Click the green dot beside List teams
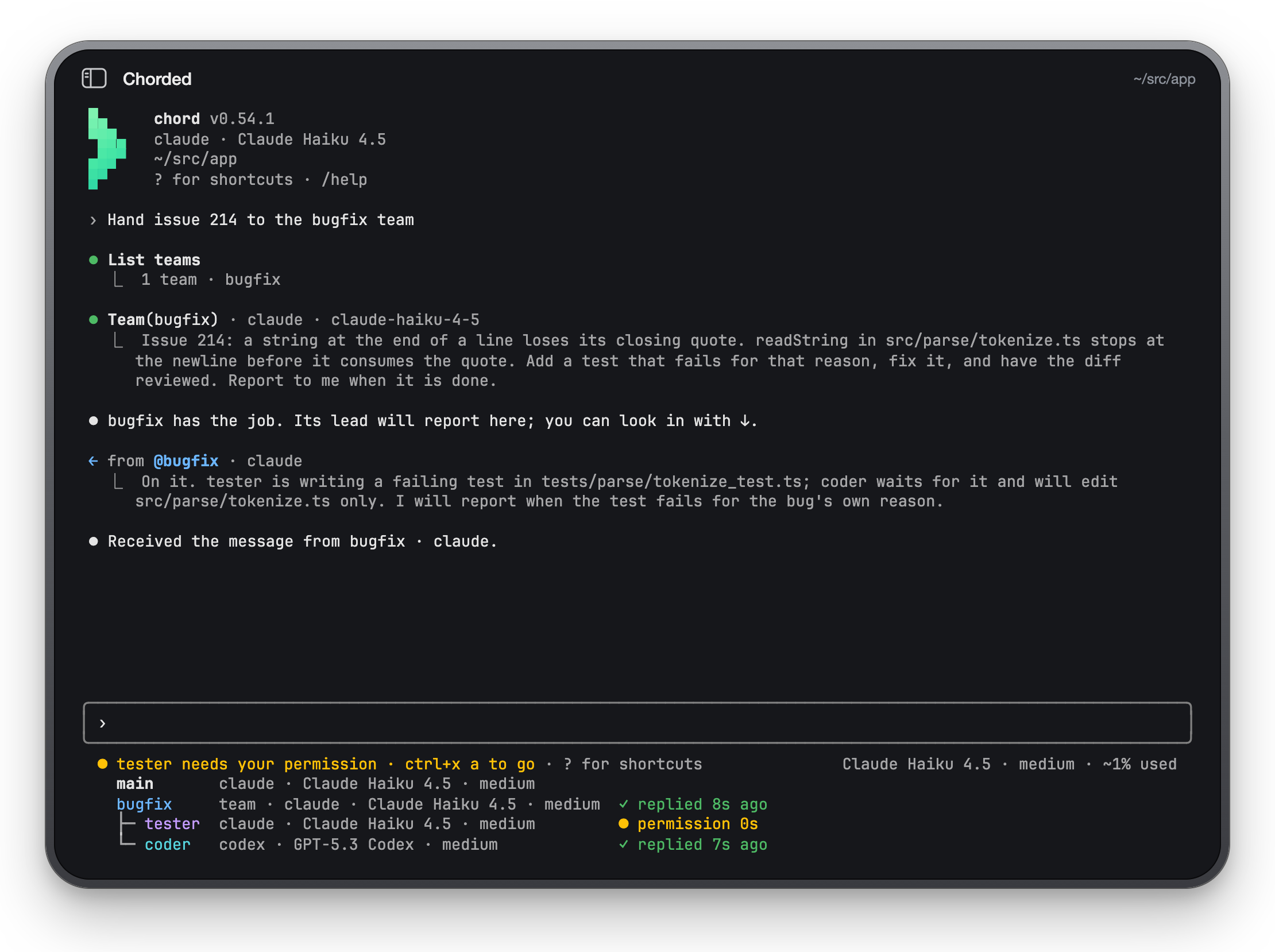Screen dimensions: 1275x952 click(94, 260)
